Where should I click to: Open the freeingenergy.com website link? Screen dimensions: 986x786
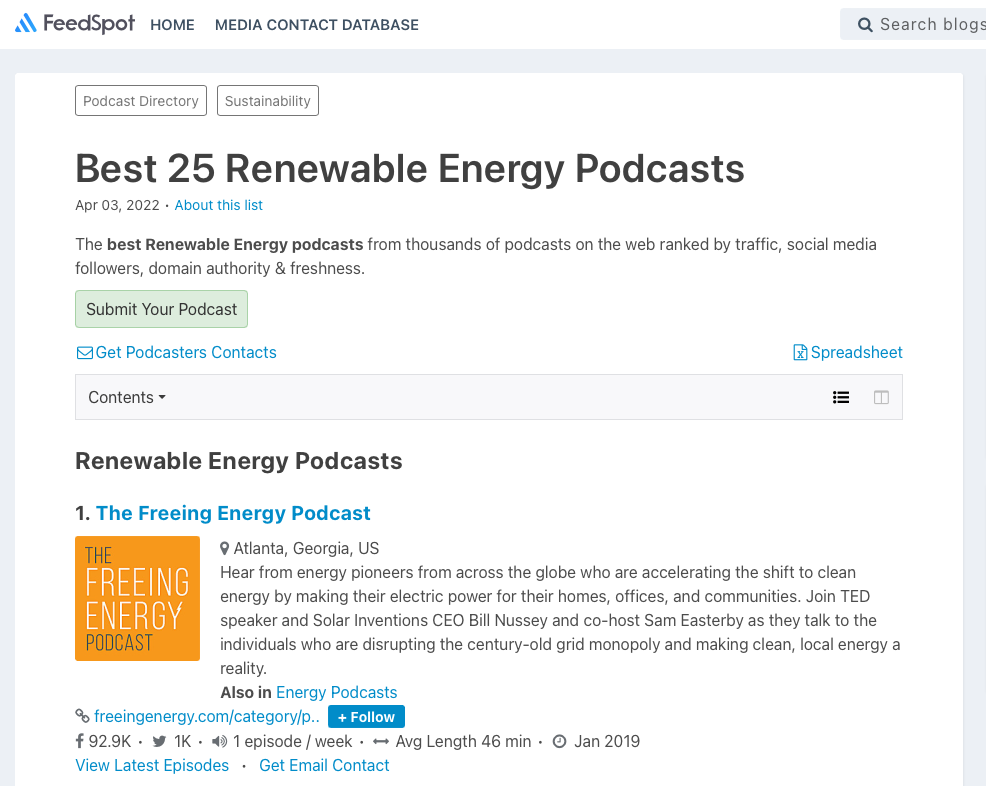click(207, 716)
